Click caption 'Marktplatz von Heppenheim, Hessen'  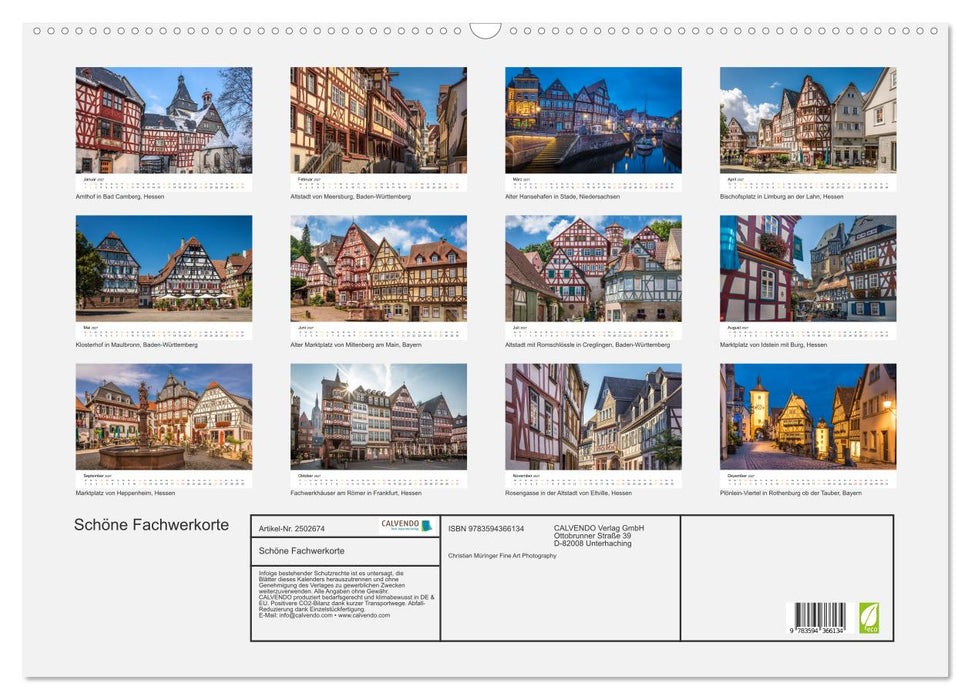[125, 493]
